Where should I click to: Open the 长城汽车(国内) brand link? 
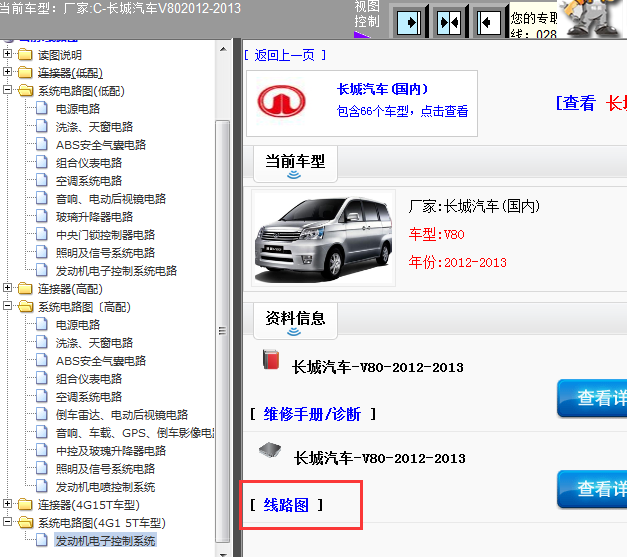[x=382, y=89]
